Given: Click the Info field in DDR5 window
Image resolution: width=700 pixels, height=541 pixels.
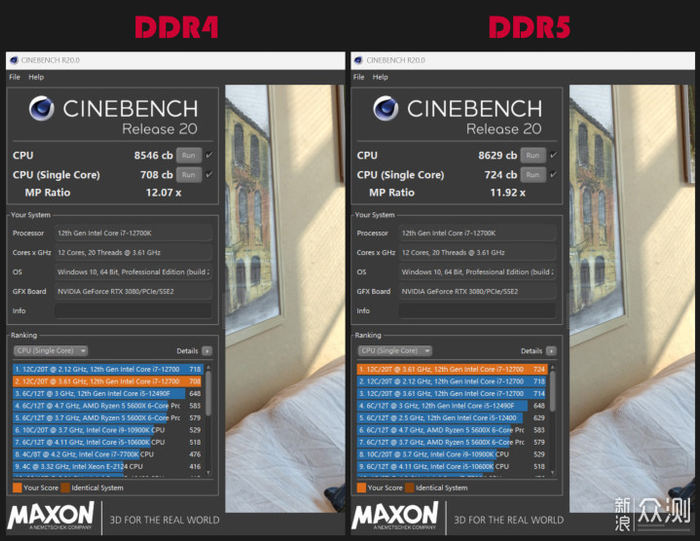Looking at the screenshot, I should point(477,311).
